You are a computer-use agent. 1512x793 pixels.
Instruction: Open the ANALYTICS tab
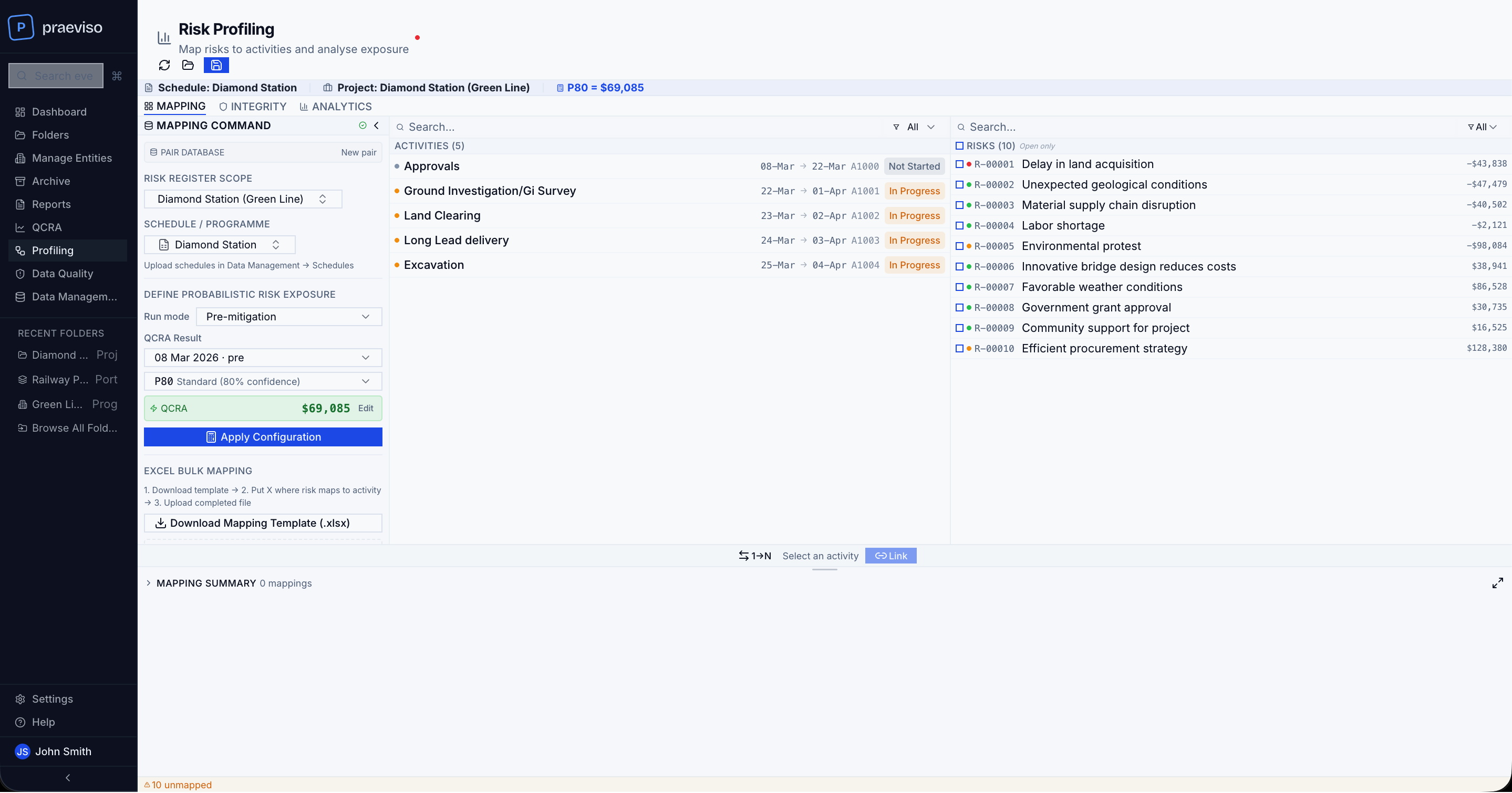click(x=336, y=106)
